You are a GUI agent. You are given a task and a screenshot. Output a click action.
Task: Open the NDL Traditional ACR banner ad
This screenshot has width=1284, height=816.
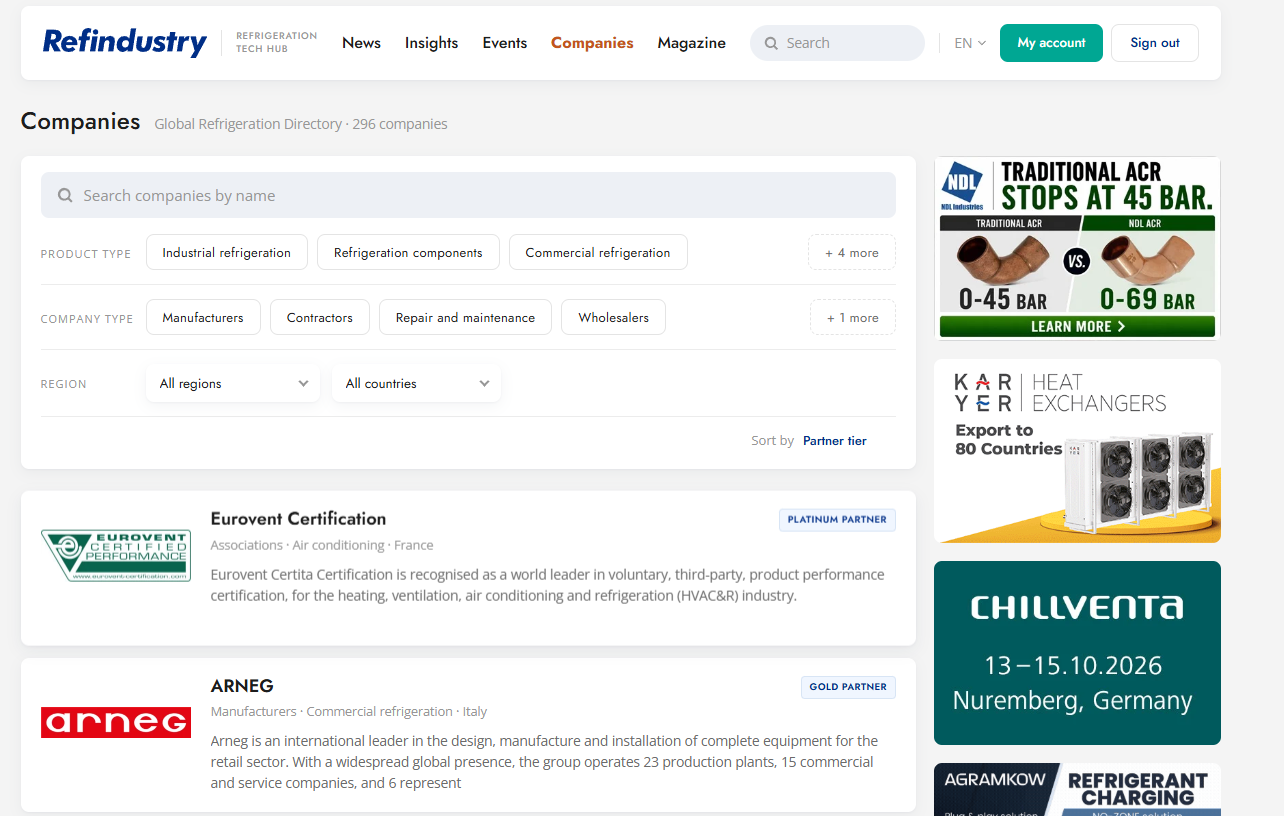1077,248
